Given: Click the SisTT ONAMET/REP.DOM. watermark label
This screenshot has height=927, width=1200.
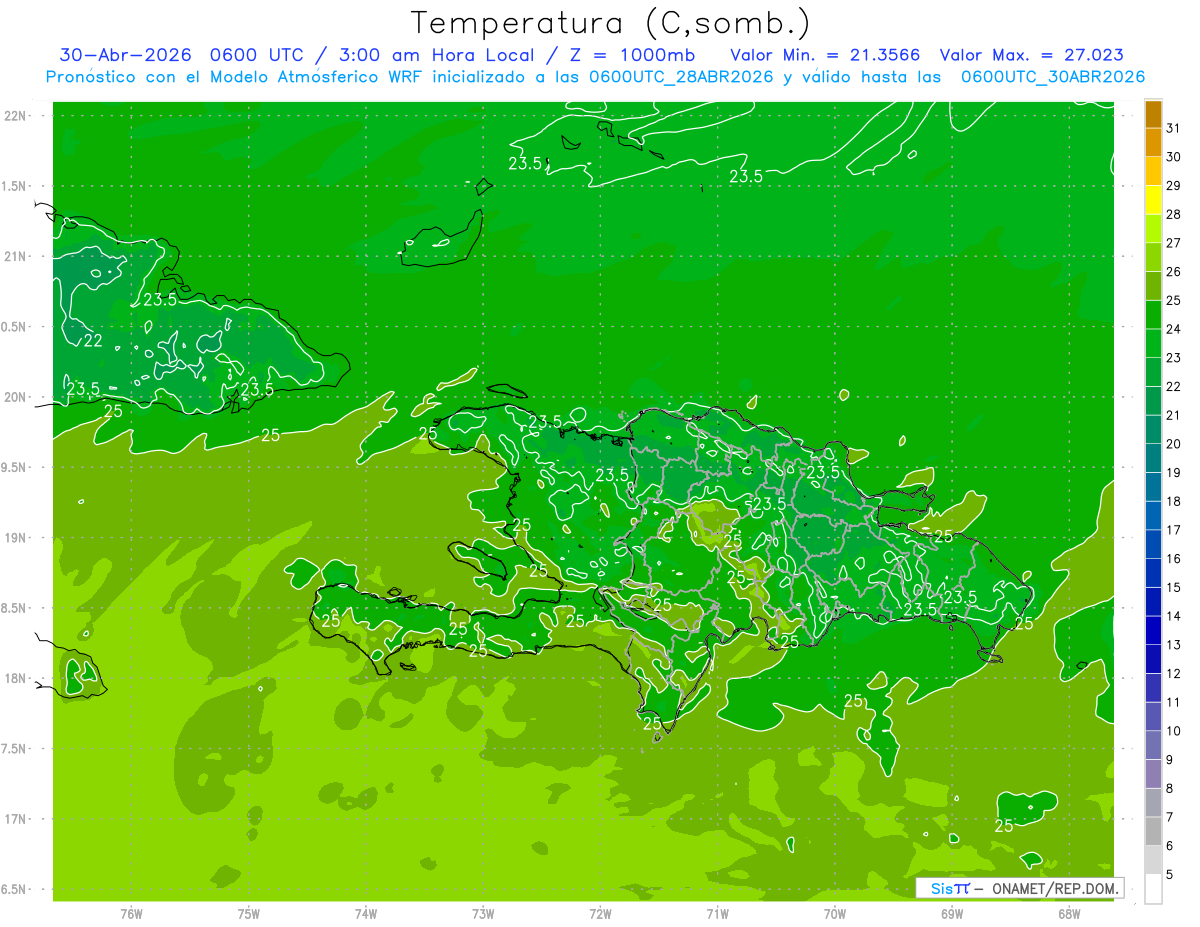Looking at the screenshot, I should click(1020, 888).
